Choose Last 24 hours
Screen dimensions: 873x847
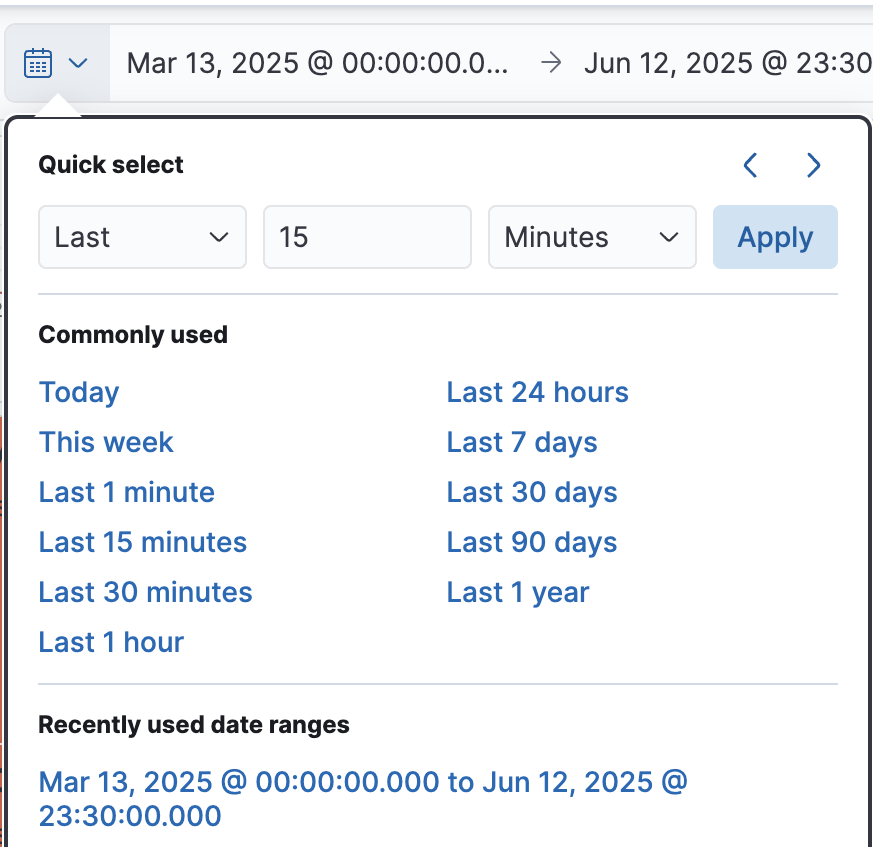point(538,393)
